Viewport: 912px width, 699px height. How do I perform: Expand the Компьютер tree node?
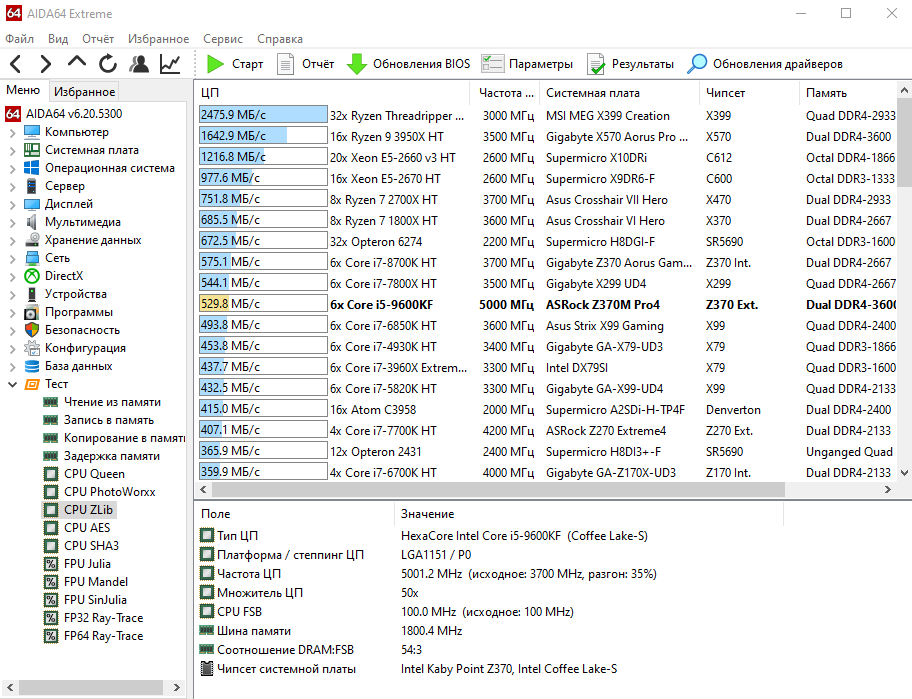tap(12, 132)
